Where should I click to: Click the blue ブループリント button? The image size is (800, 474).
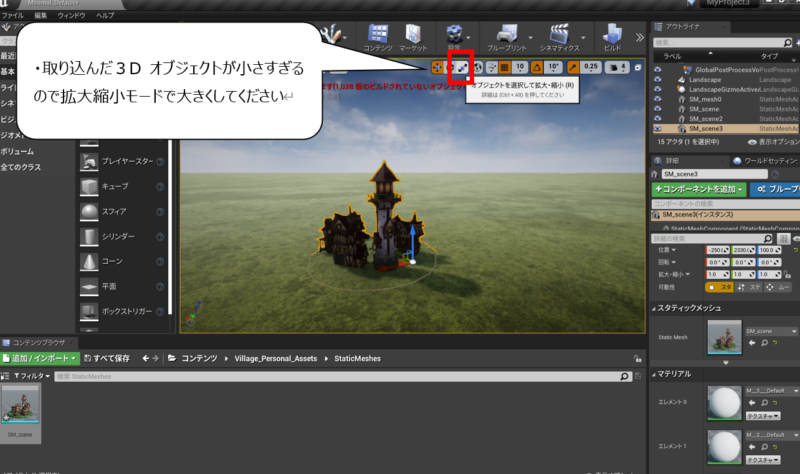pos(776,189)
